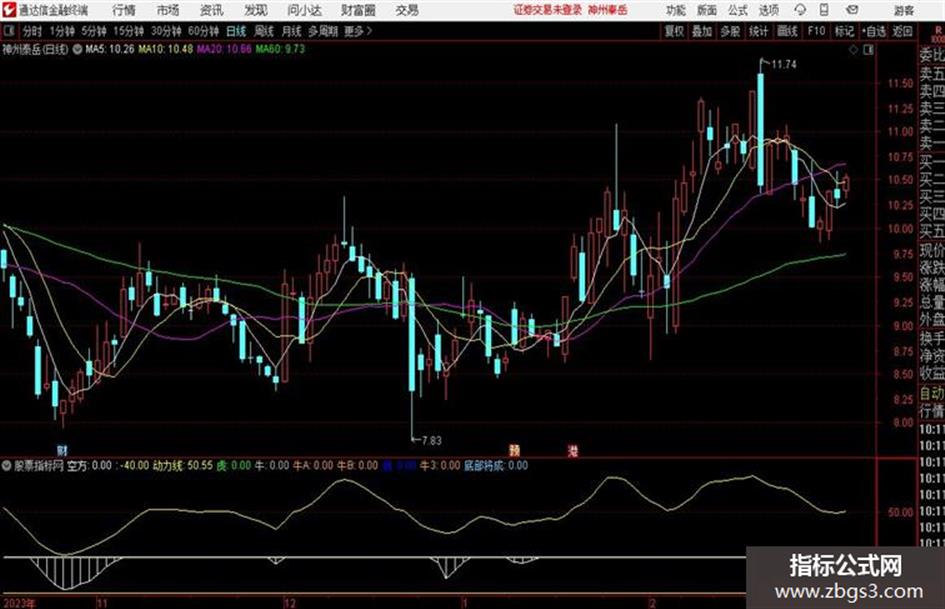This screenshot has width=945, height=609.
Task: Click the red 神州泰岳 stock name link
Action: tap(608, 10)
